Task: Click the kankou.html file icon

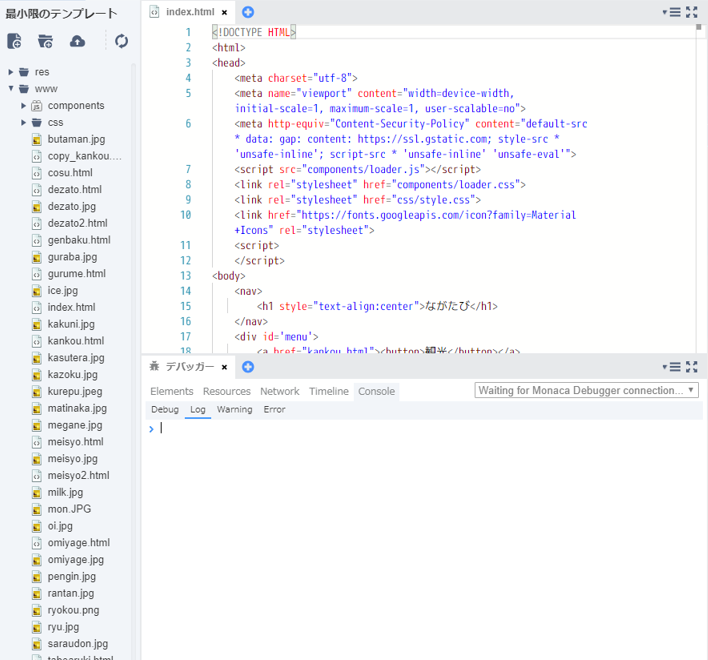Action: pos(37,341)
